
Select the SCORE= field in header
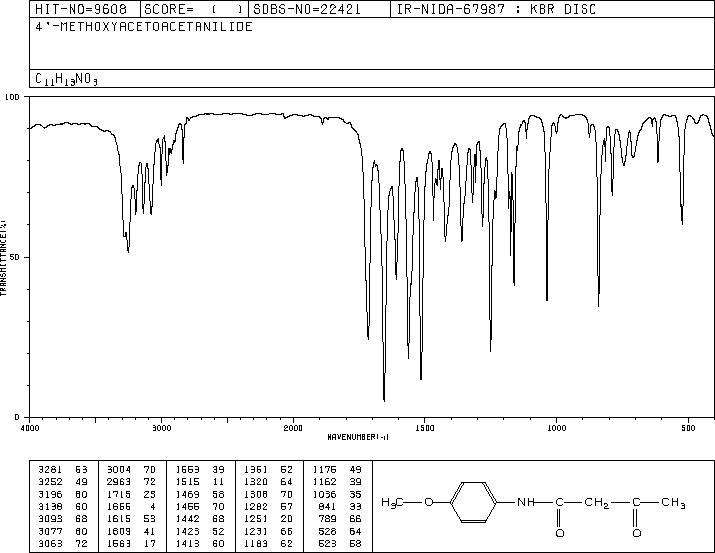(x=194, y=9)
